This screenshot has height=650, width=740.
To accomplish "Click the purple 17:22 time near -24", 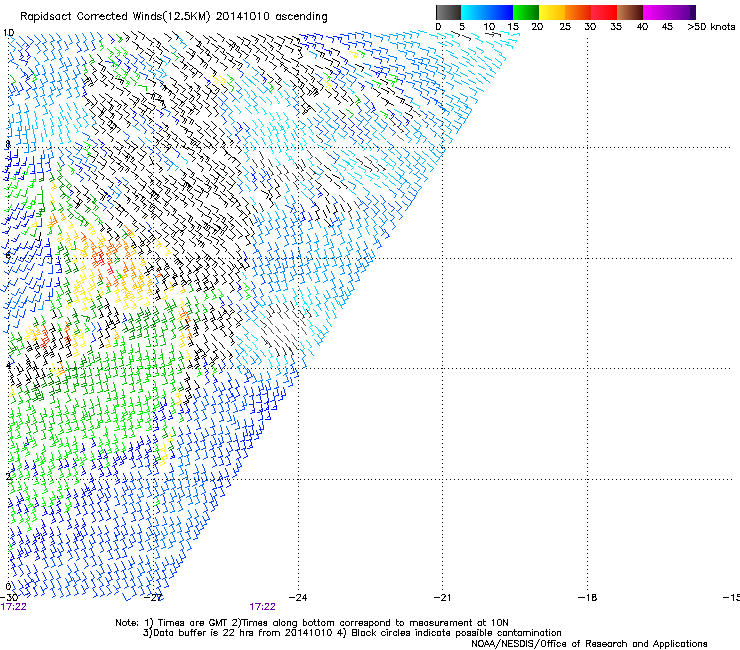I will [262, 607].
